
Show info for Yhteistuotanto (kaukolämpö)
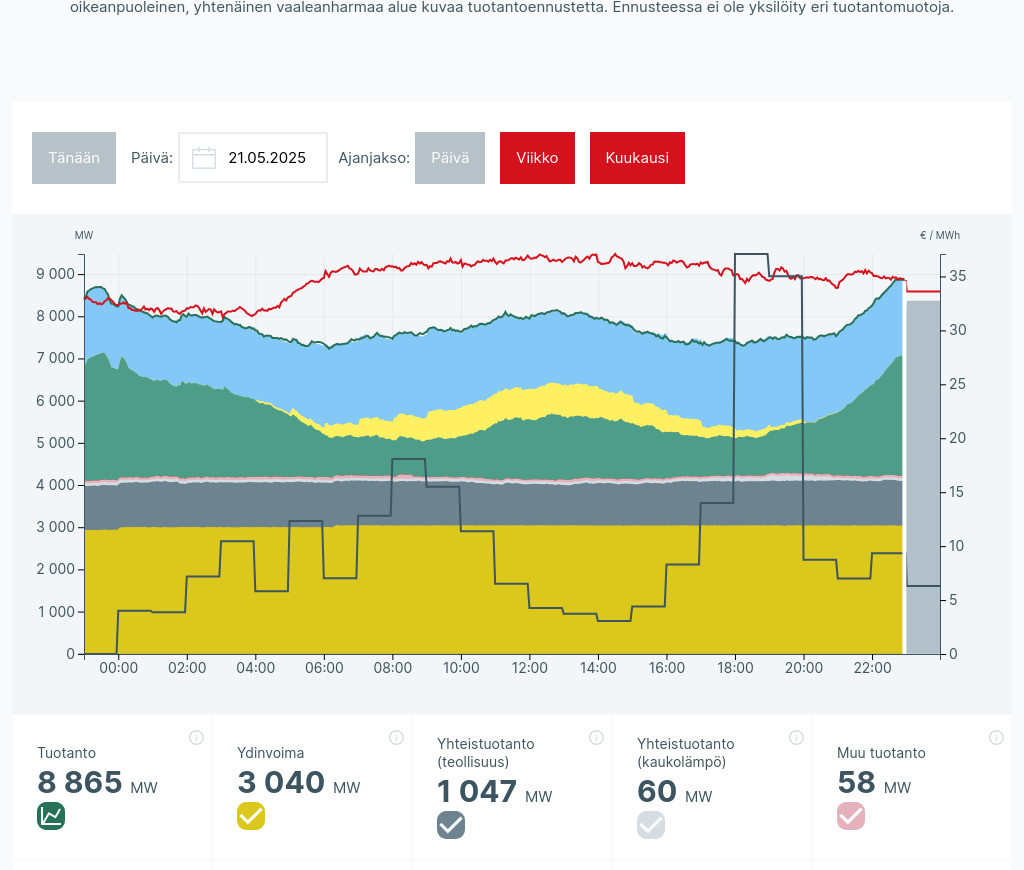click(x=796, y=738)
